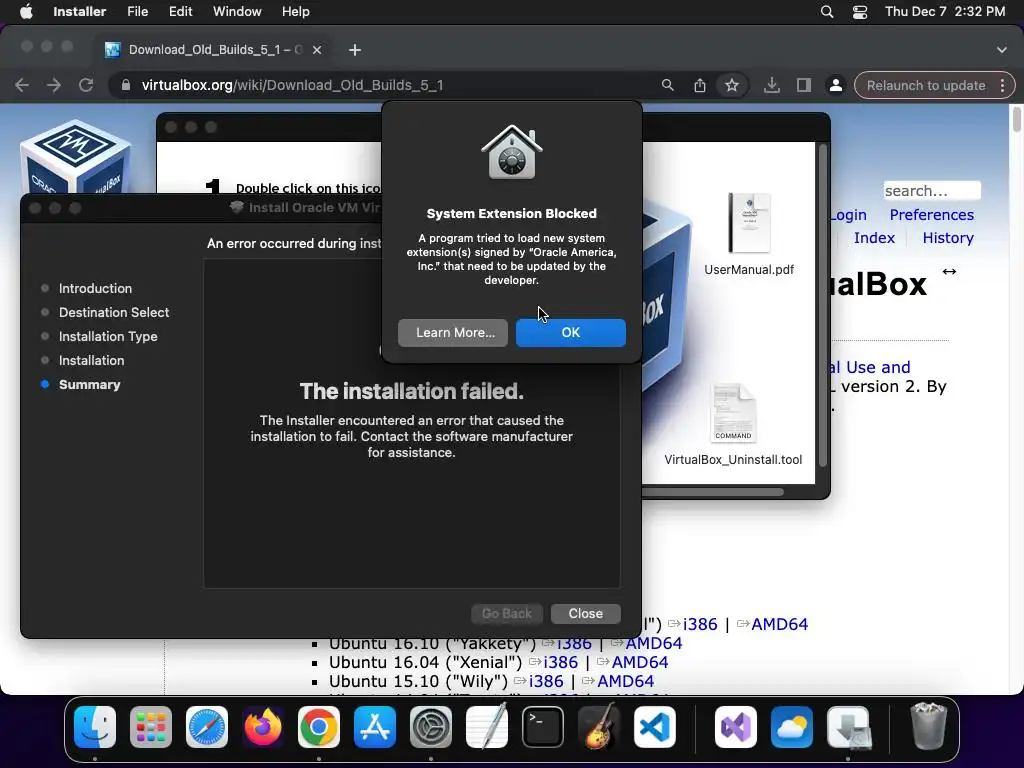The height and width of the screenshot is (768, 1024).
Task: Open Chrome profile icon
Action: click(x=835, y=85)
